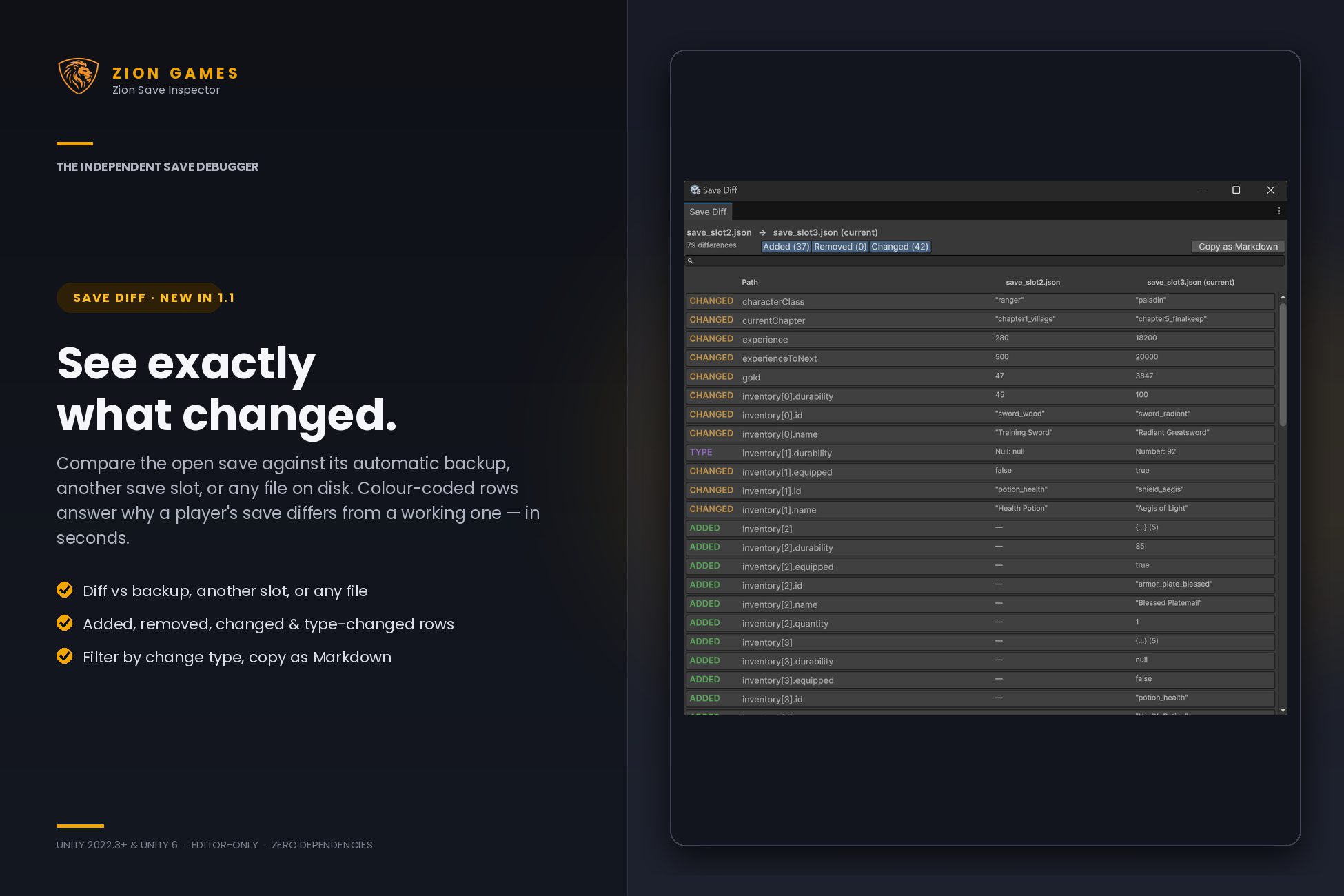Open the Save Diff window kebab menu
This screenshot has height=896, width=1344.
(x=1279, y=212)
